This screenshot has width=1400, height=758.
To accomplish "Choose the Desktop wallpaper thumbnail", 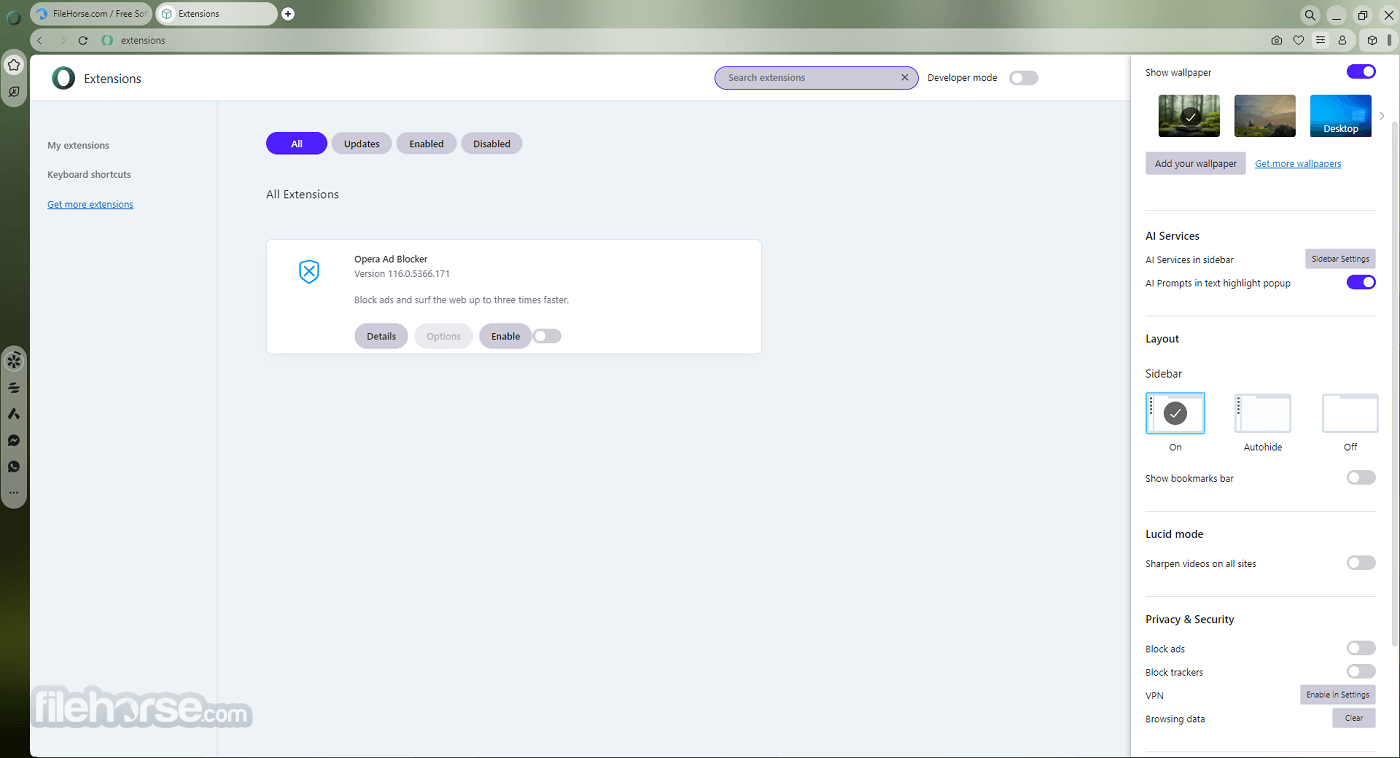I will pos(1340,116).
